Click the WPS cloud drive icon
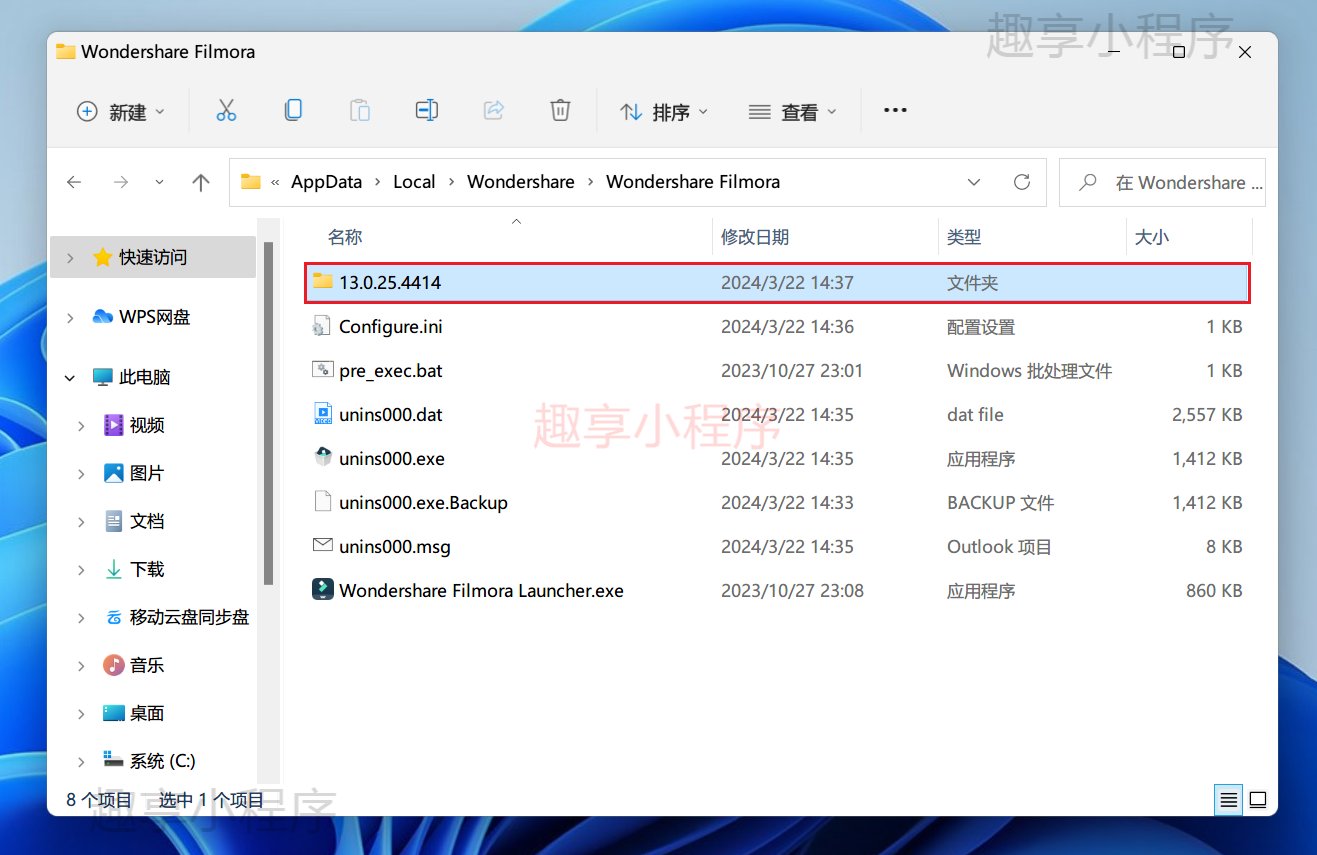This screenshot has height=855, width=1317. pos(102,317)
